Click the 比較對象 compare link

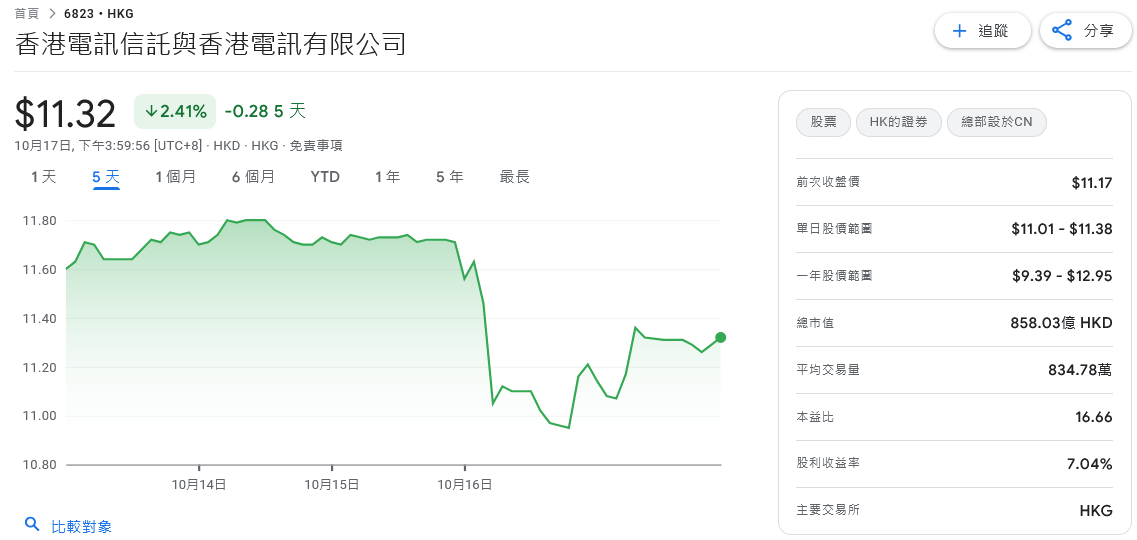tap(81, 526)
